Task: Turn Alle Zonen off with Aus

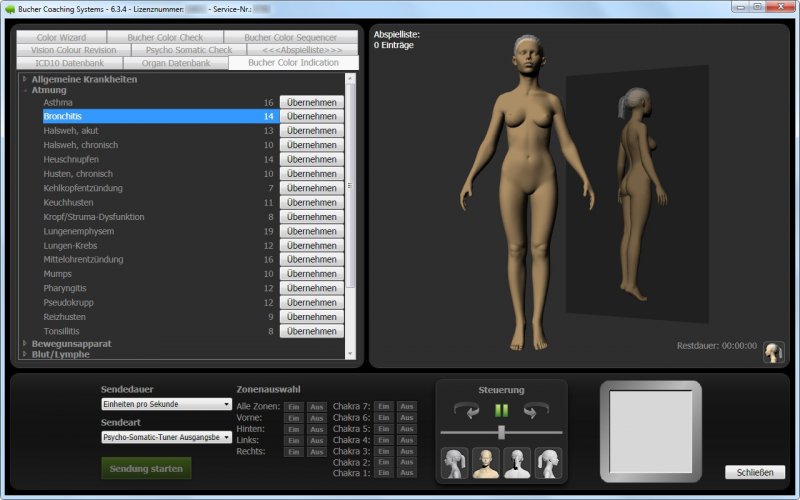Action: [x=317, y=407]
